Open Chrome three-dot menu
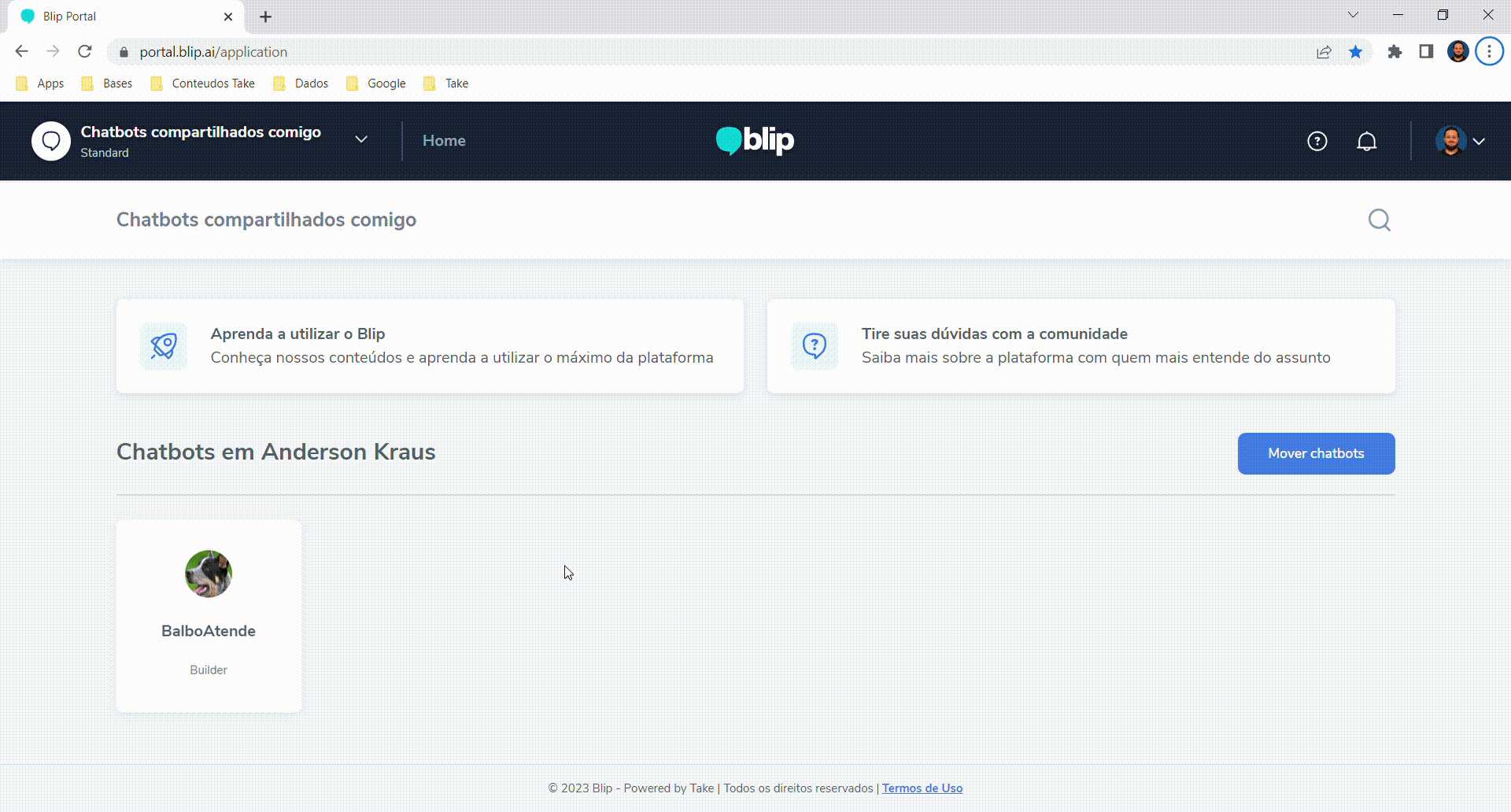The image size is (1511, 812). click(1489, 52)
